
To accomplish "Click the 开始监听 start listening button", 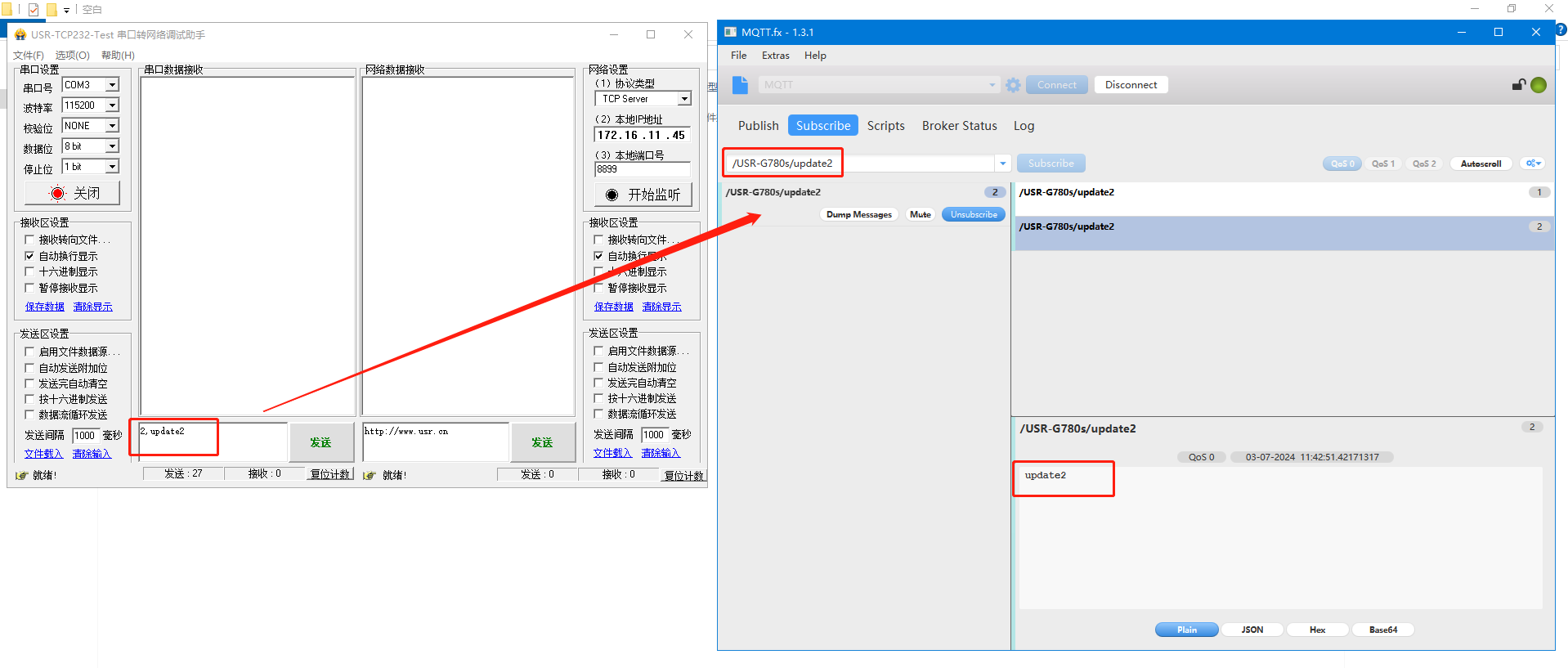I will click(x=643, y=195).
